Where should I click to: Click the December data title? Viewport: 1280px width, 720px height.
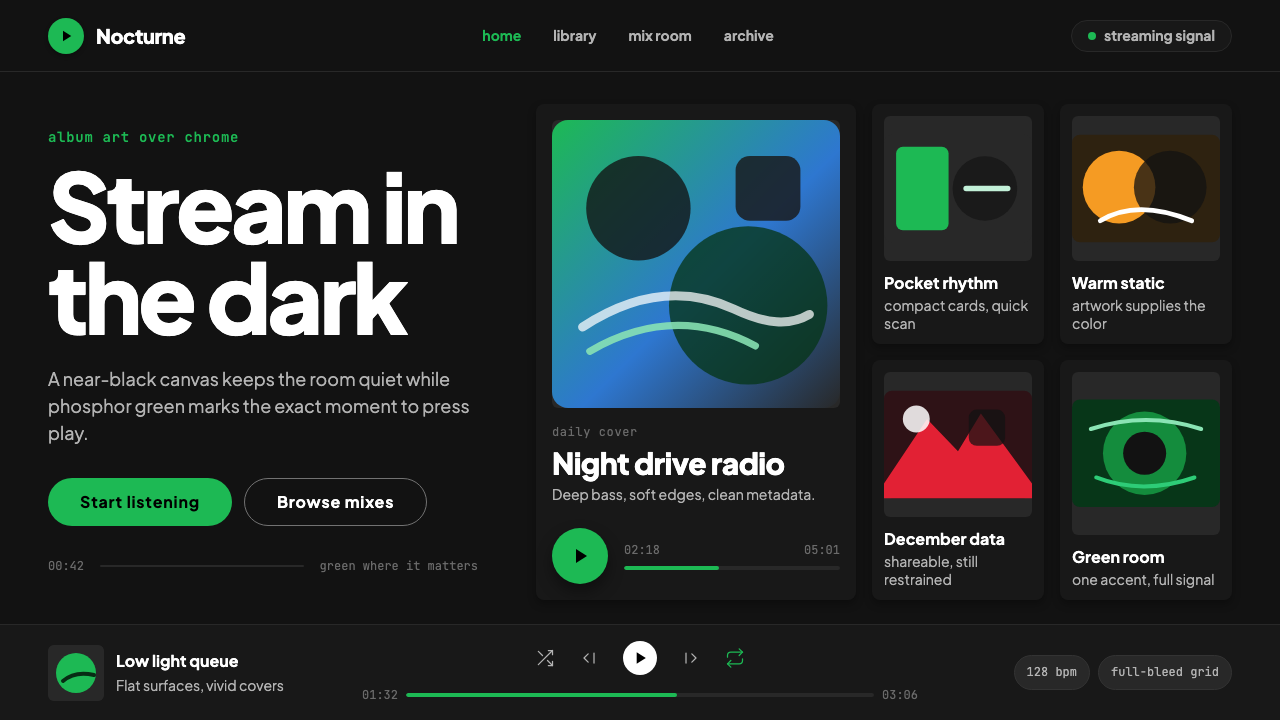coord(944,539)
